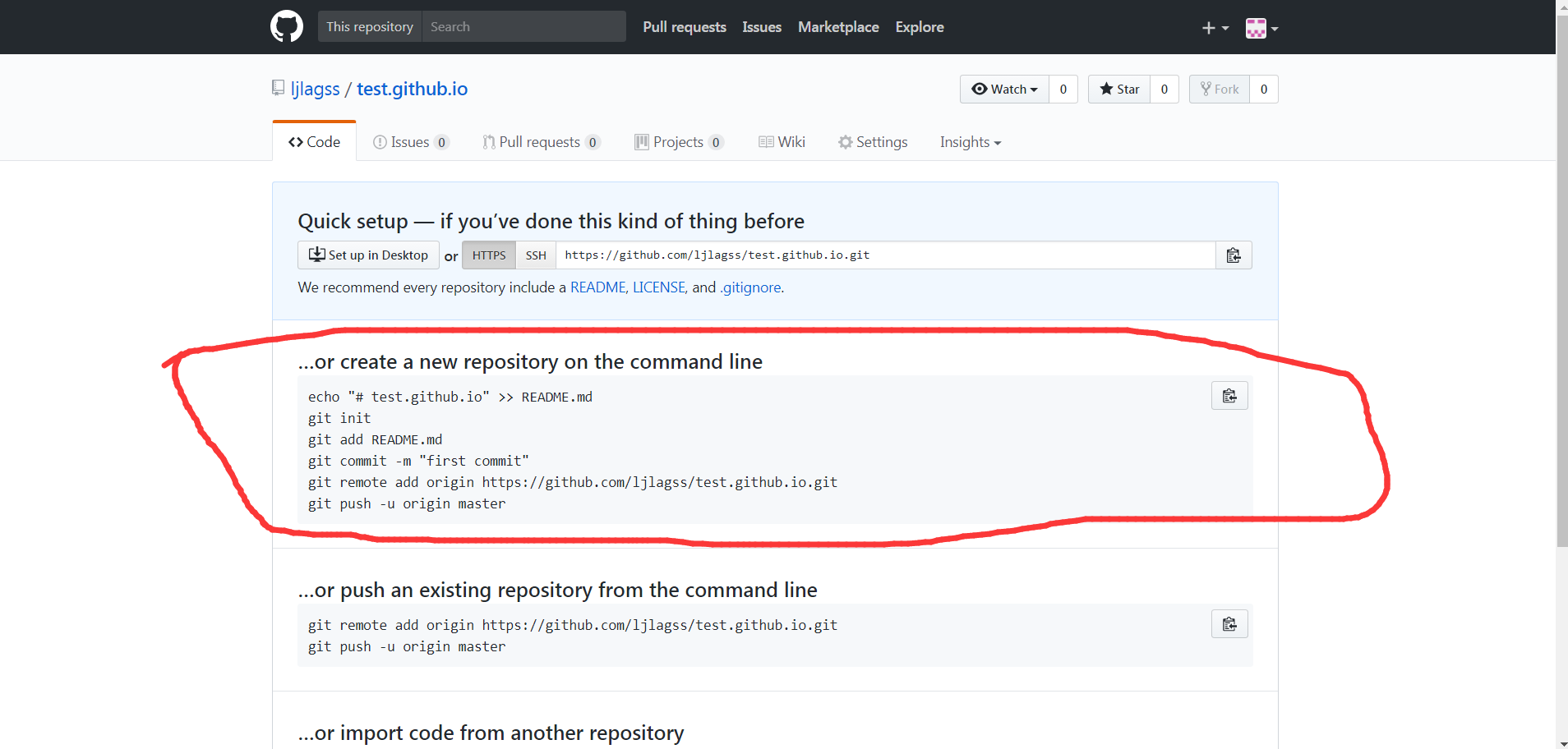Click the echo README.md command line

tap(450, 397)
